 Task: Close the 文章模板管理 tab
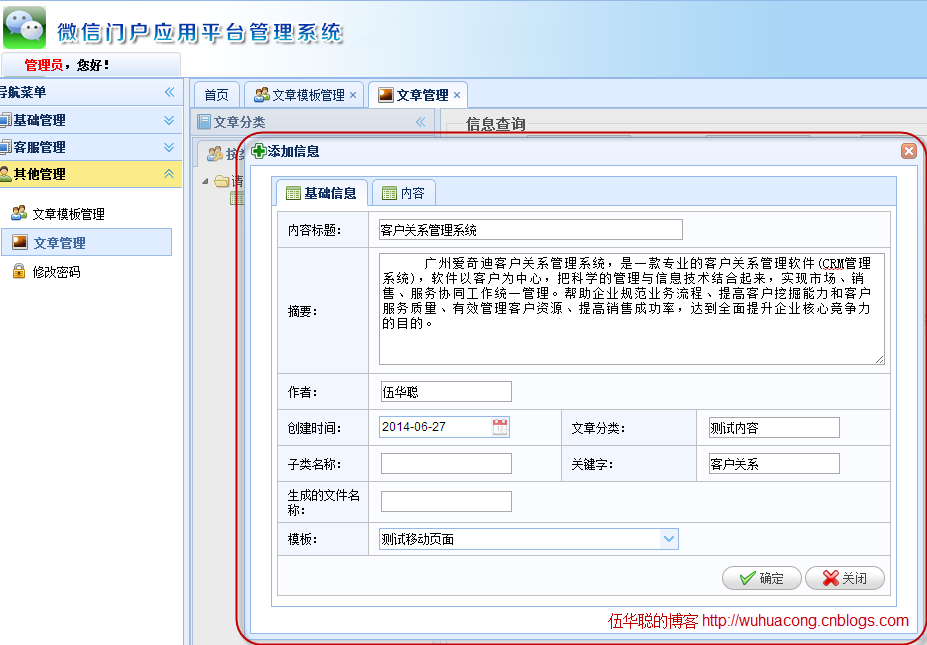coord(352,95)
